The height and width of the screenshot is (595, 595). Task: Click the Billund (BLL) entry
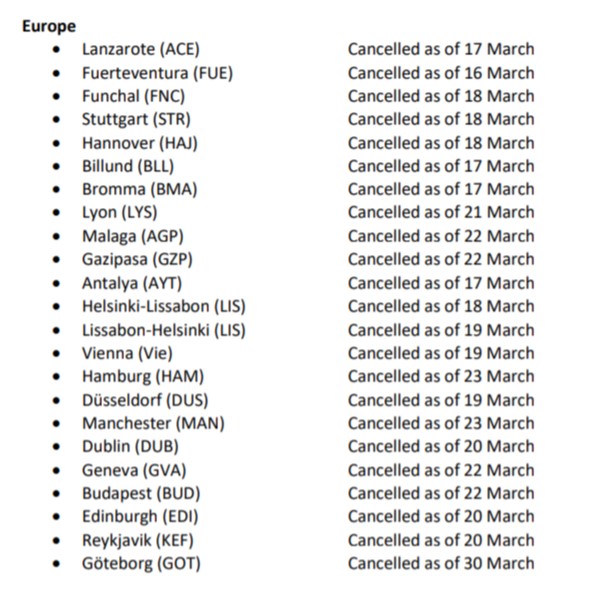(x=128, y=167)
